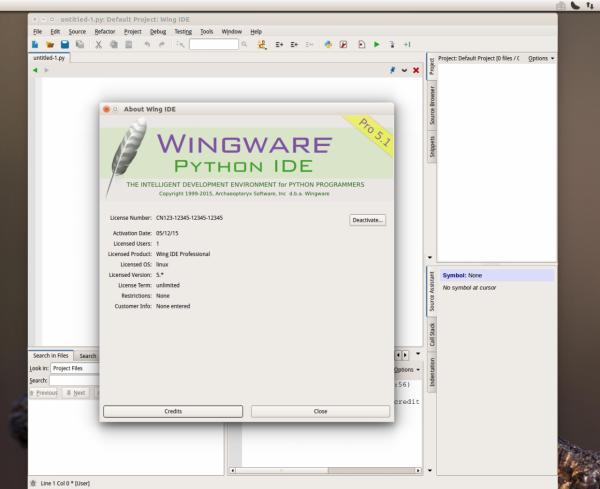Start debugging with the green play icon
The width and height of the screenshot is (600, 489).
[377, 45]
